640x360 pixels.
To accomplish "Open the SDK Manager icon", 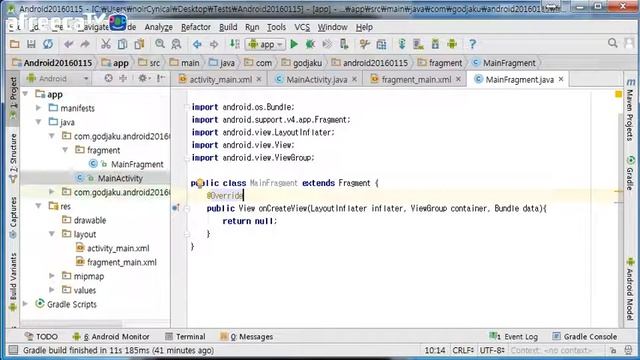I will (x=435, y=44).
